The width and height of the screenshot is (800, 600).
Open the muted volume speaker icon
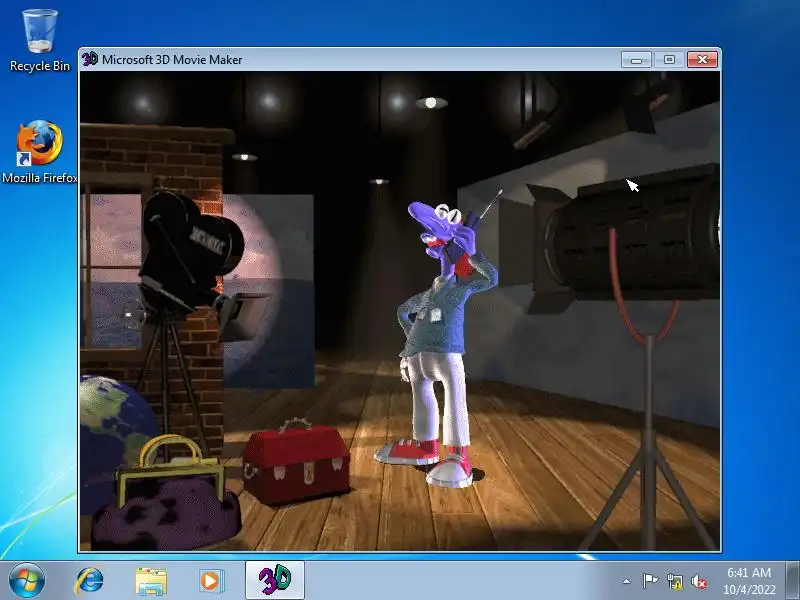point(698,581)
